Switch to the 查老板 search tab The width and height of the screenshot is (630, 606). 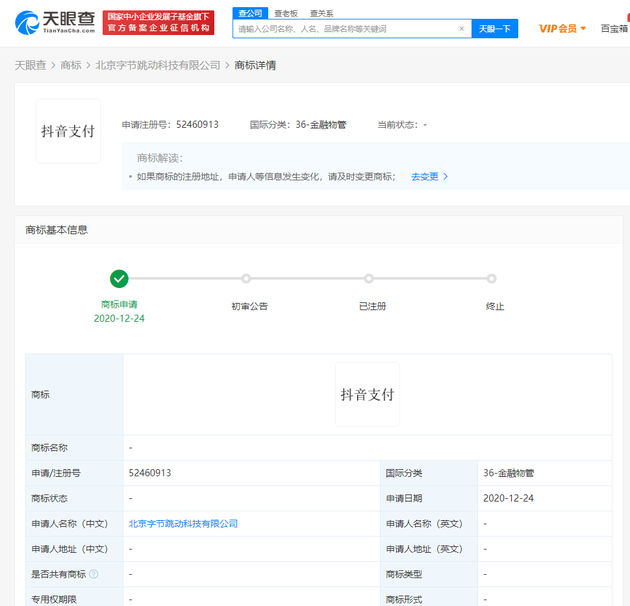[286, 14]
